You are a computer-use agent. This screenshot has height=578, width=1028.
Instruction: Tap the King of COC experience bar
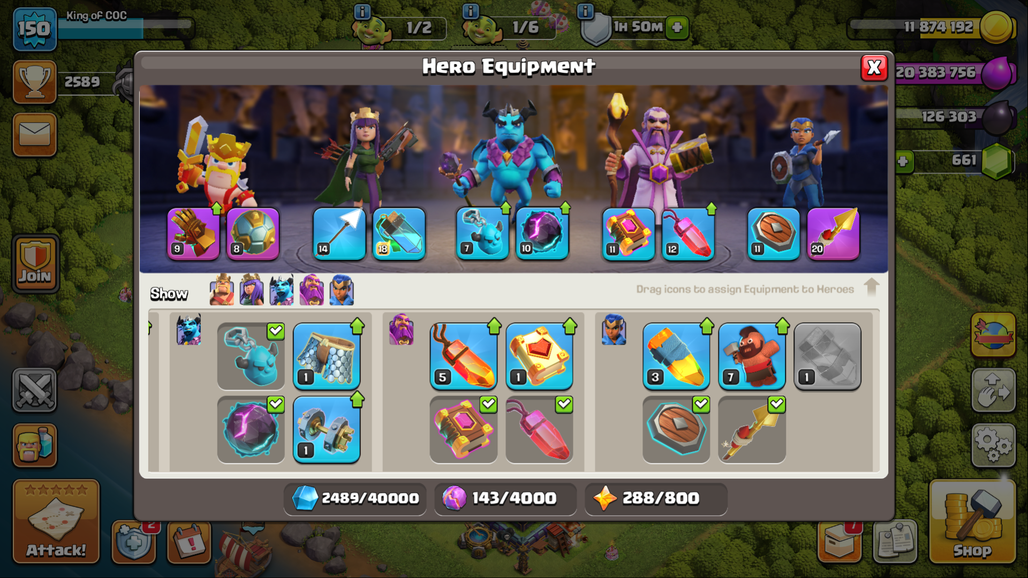coord(125,28)
